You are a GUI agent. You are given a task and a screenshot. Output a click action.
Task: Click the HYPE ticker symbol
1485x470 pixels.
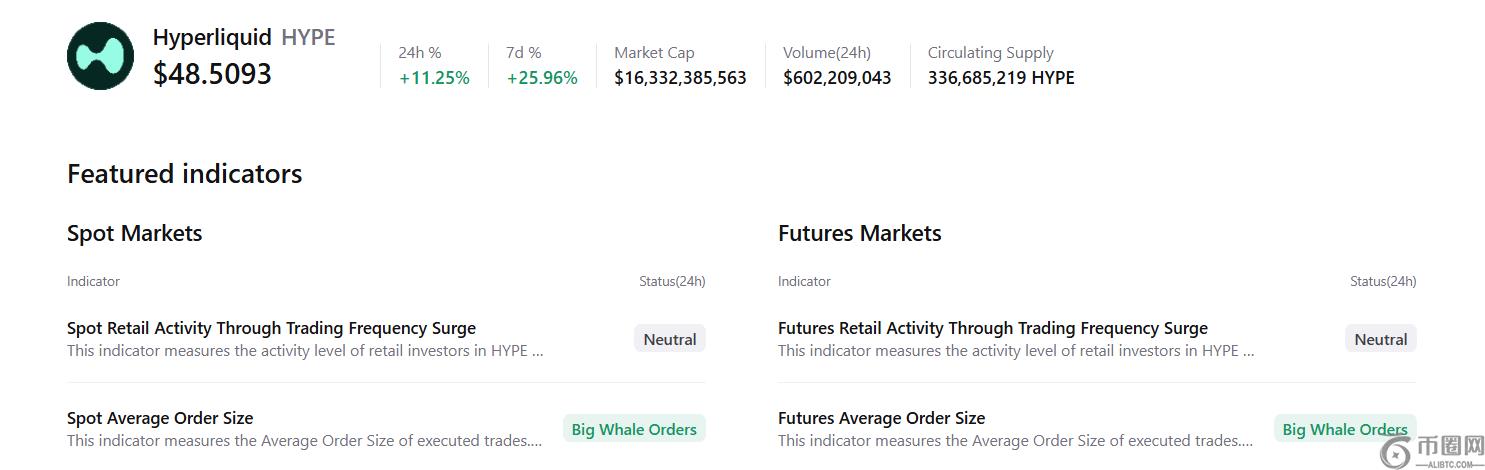[x=308, y=37]
